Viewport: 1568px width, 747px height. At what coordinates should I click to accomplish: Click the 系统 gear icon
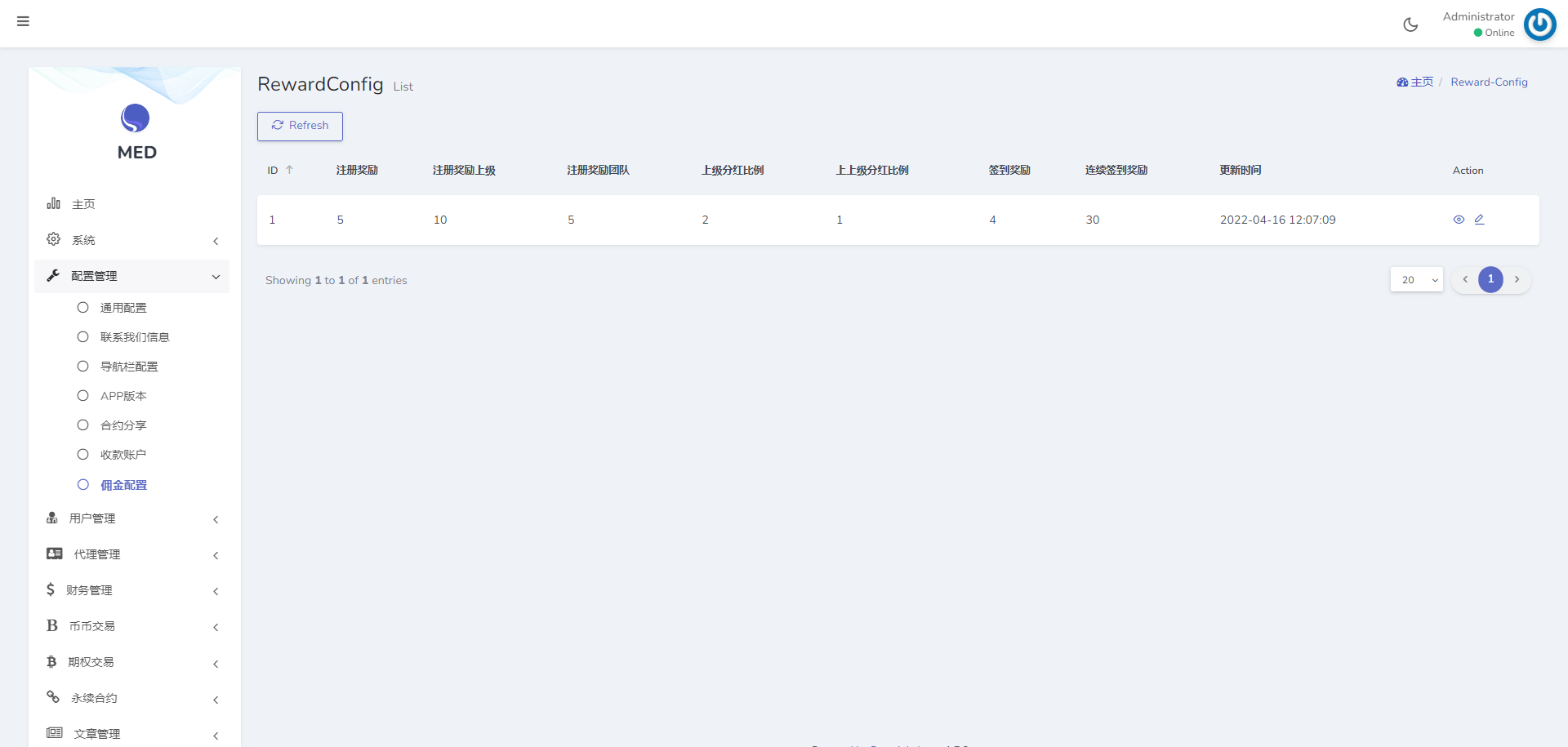pyautogui.click(x=54, y=239)
